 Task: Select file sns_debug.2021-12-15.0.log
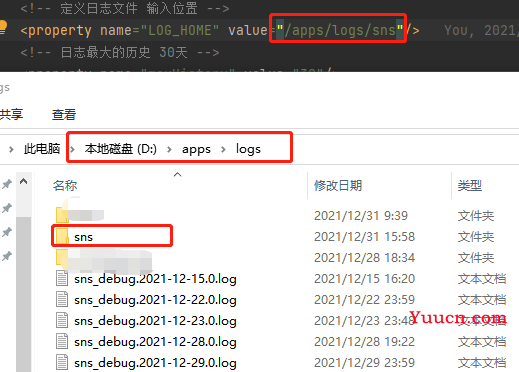(155, 279)
